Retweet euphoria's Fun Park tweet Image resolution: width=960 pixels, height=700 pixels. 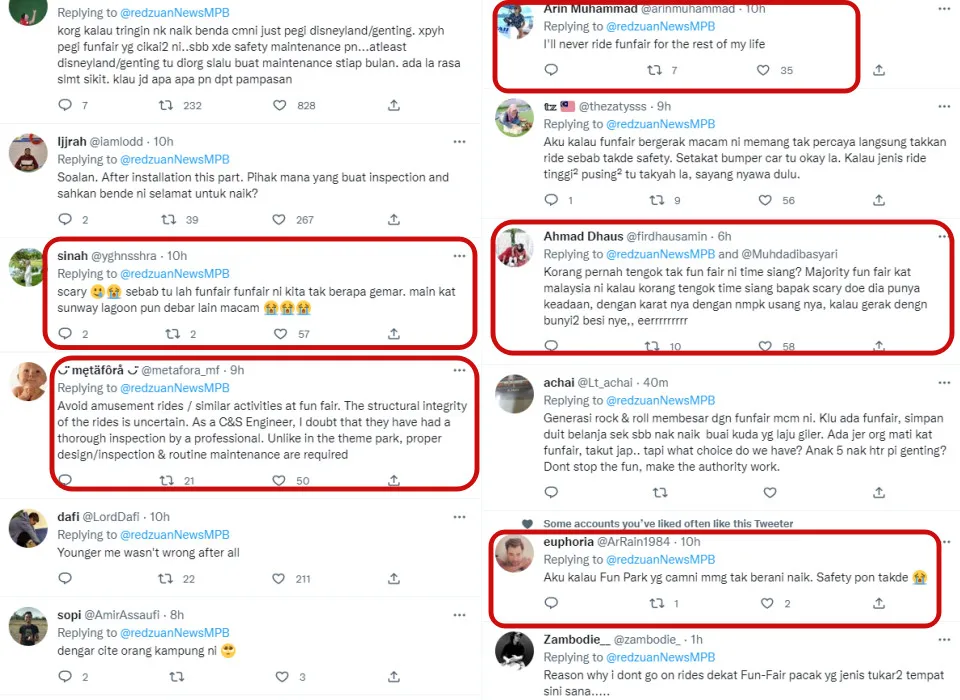click(x=656, y=603)
